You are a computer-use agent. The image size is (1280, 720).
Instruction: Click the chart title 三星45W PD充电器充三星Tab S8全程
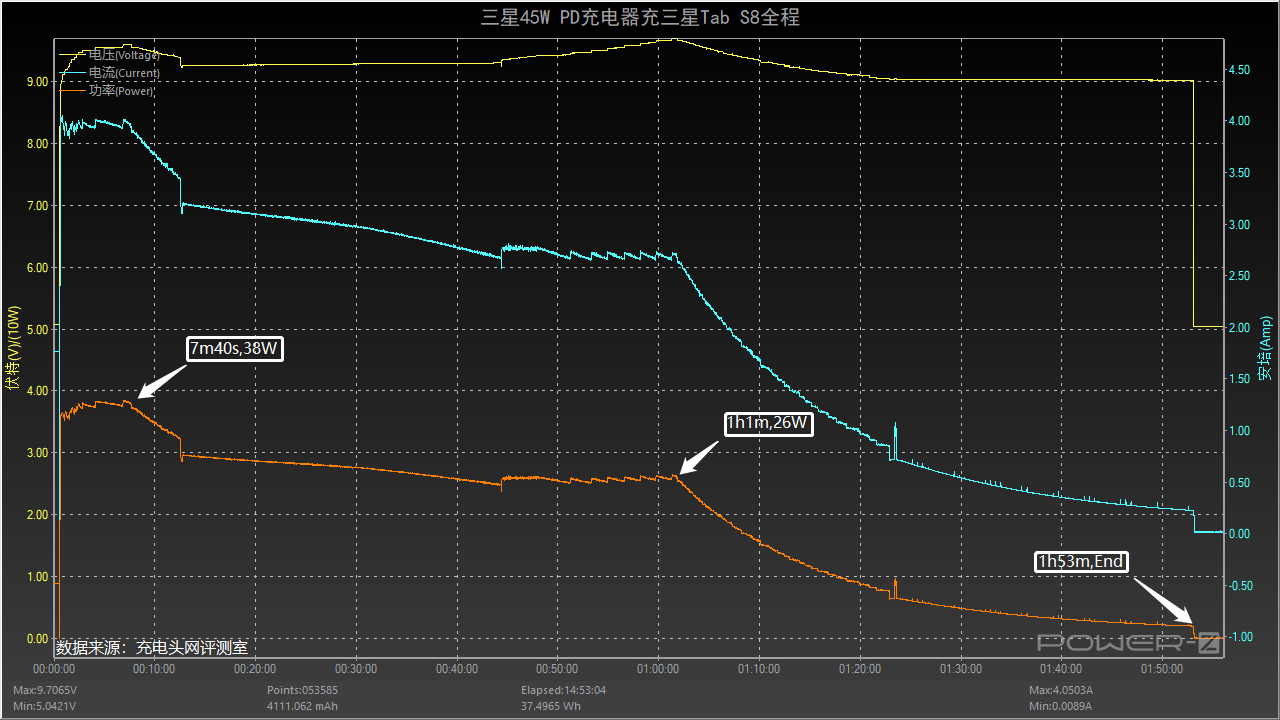640,18
